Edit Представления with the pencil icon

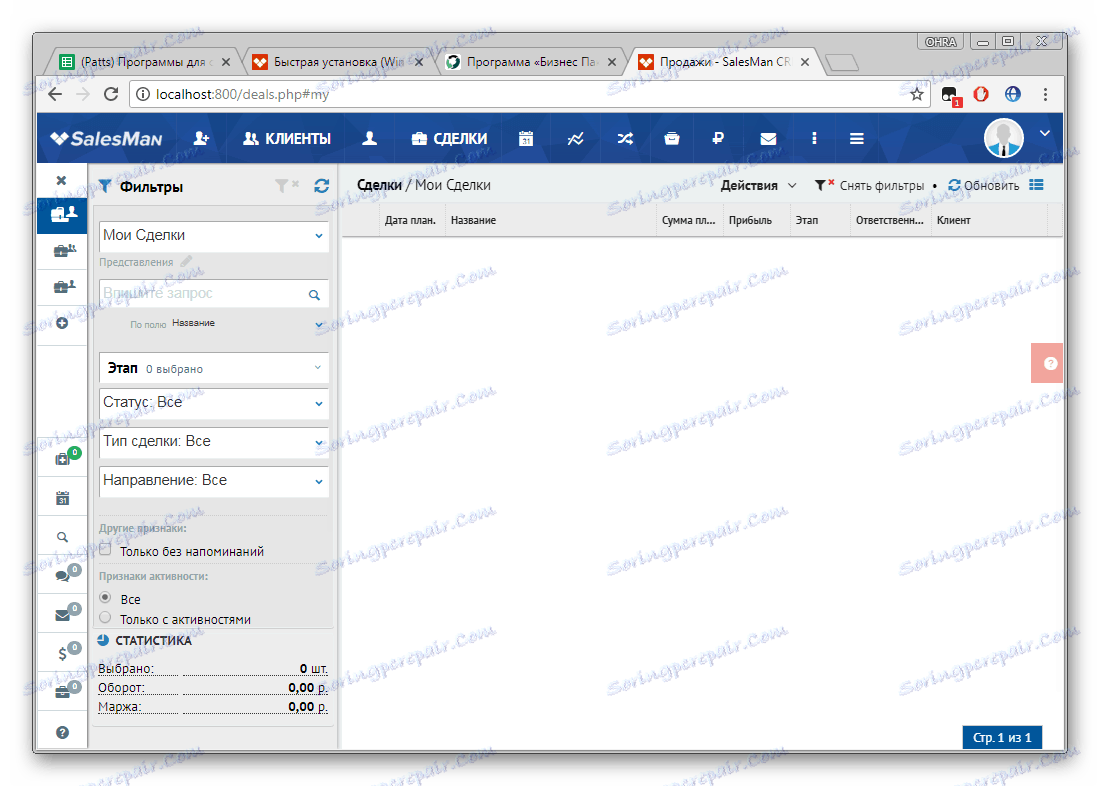186,261
